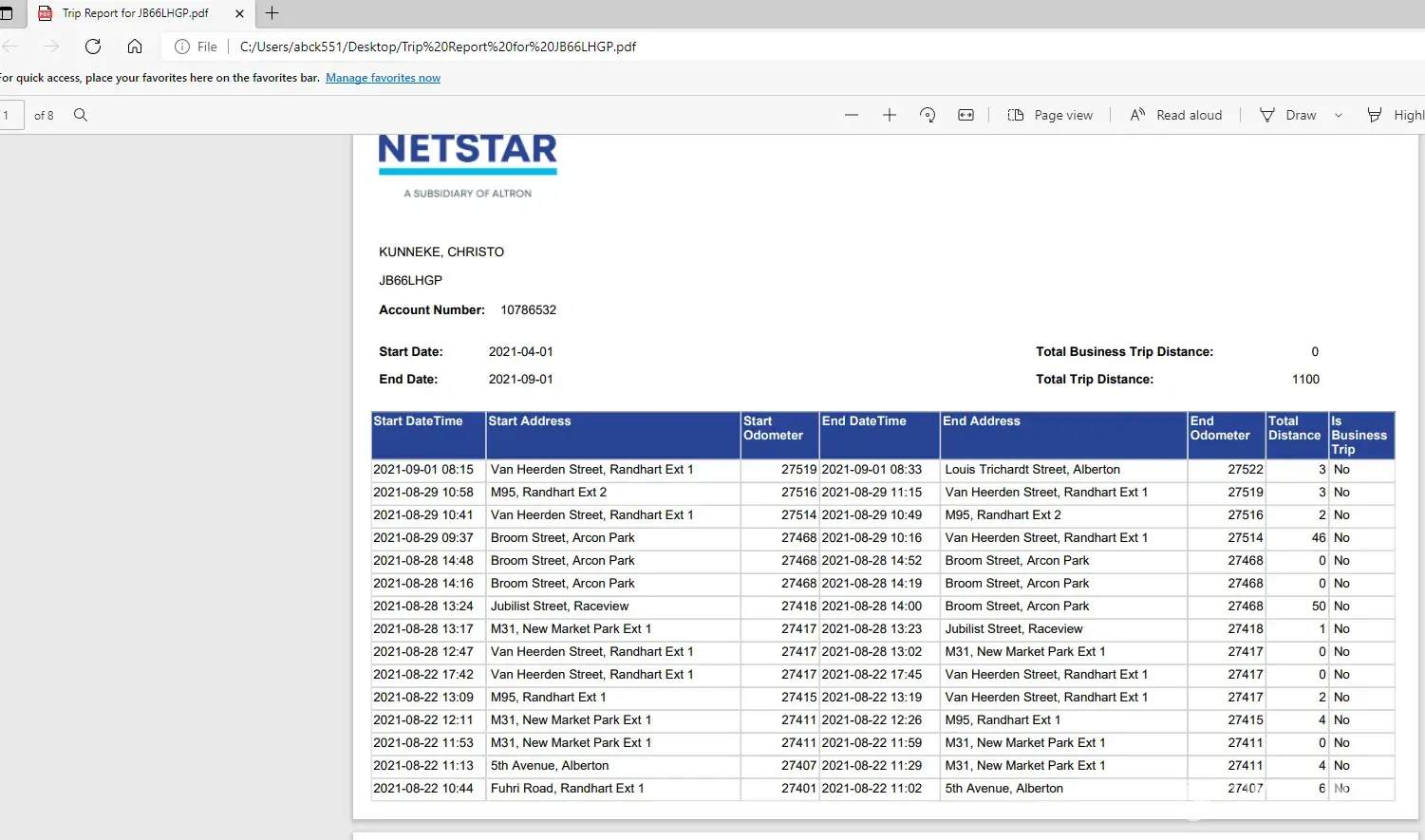Open the PDF search magnifier icon

(x=81, y=115)
